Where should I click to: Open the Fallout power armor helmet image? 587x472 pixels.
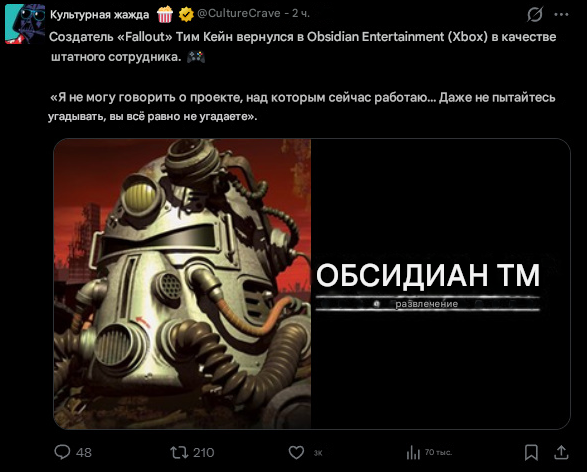(x=182, y=284)
